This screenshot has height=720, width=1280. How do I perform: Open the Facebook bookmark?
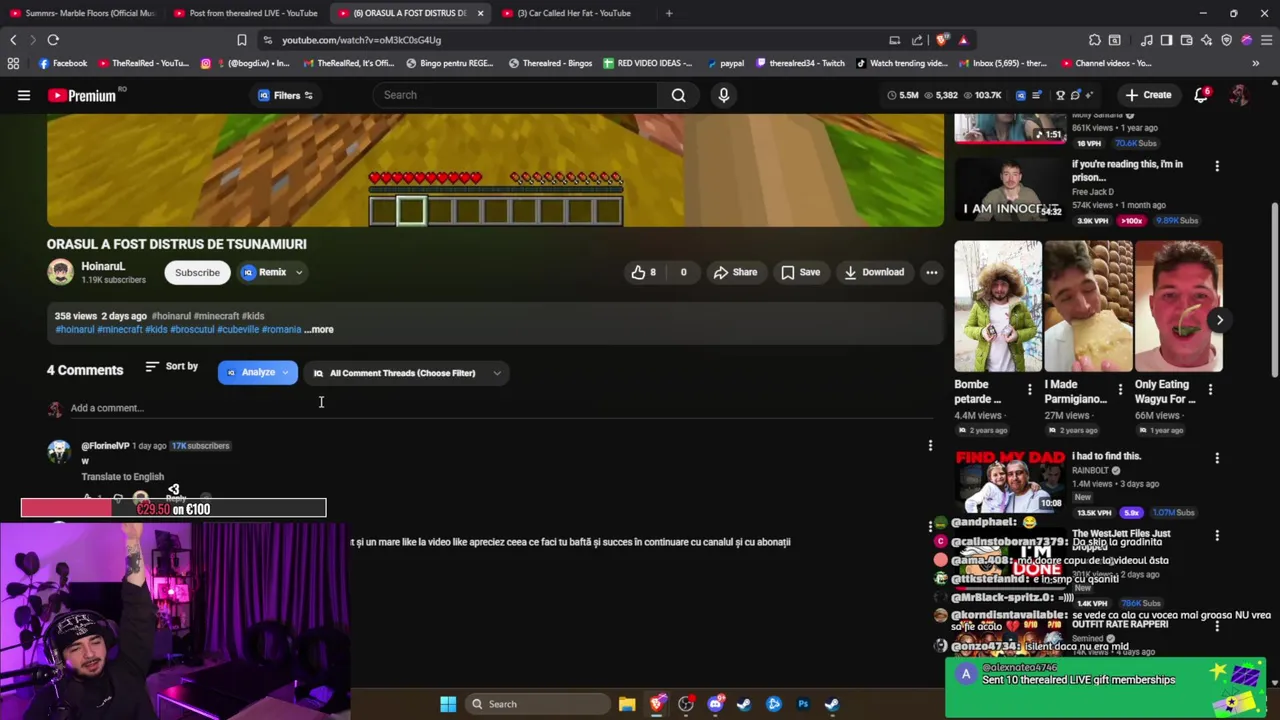pyautogui.click(x=62, y=63)
